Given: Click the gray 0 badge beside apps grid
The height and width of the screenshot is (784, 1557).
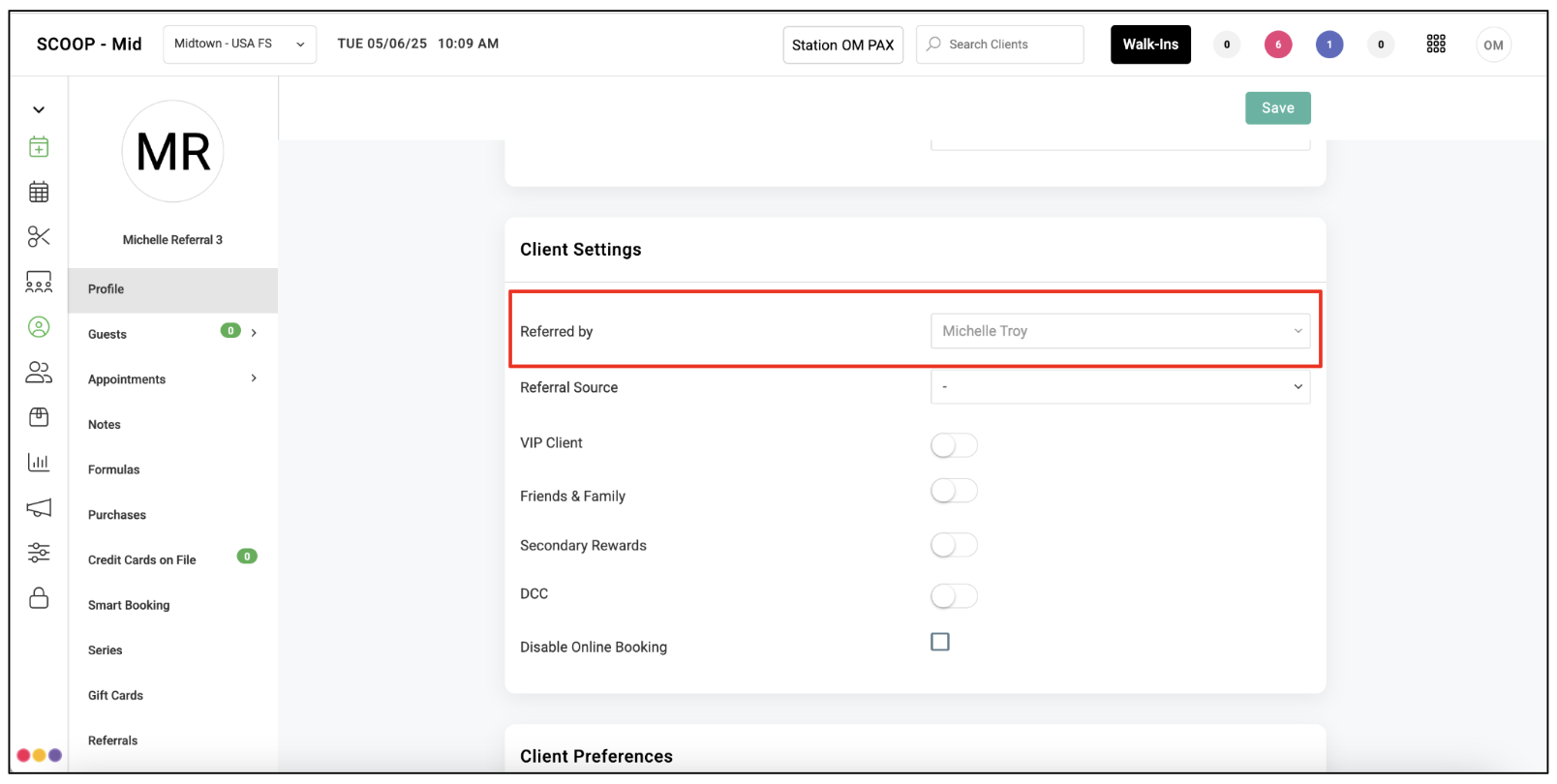Looking at the screenshot, I should (1381, 45).
